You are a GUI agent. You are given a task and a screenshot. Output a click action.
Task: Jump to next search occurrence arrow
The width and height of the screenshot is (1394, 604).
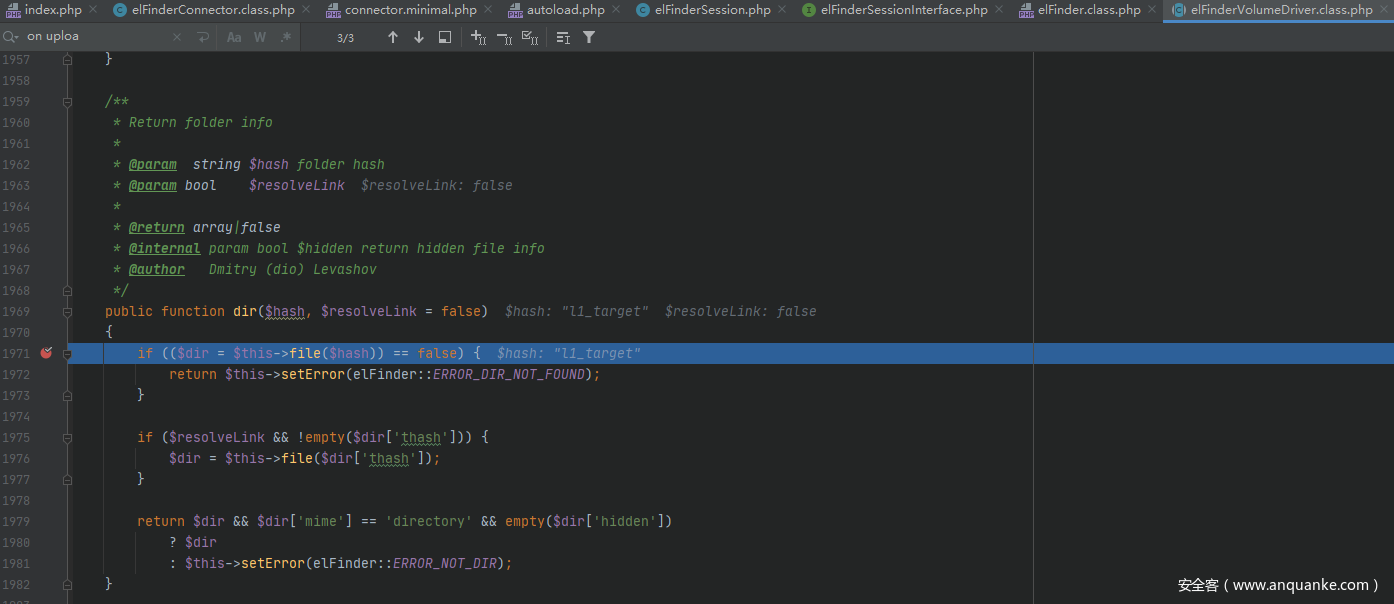[x=419, y=37]
